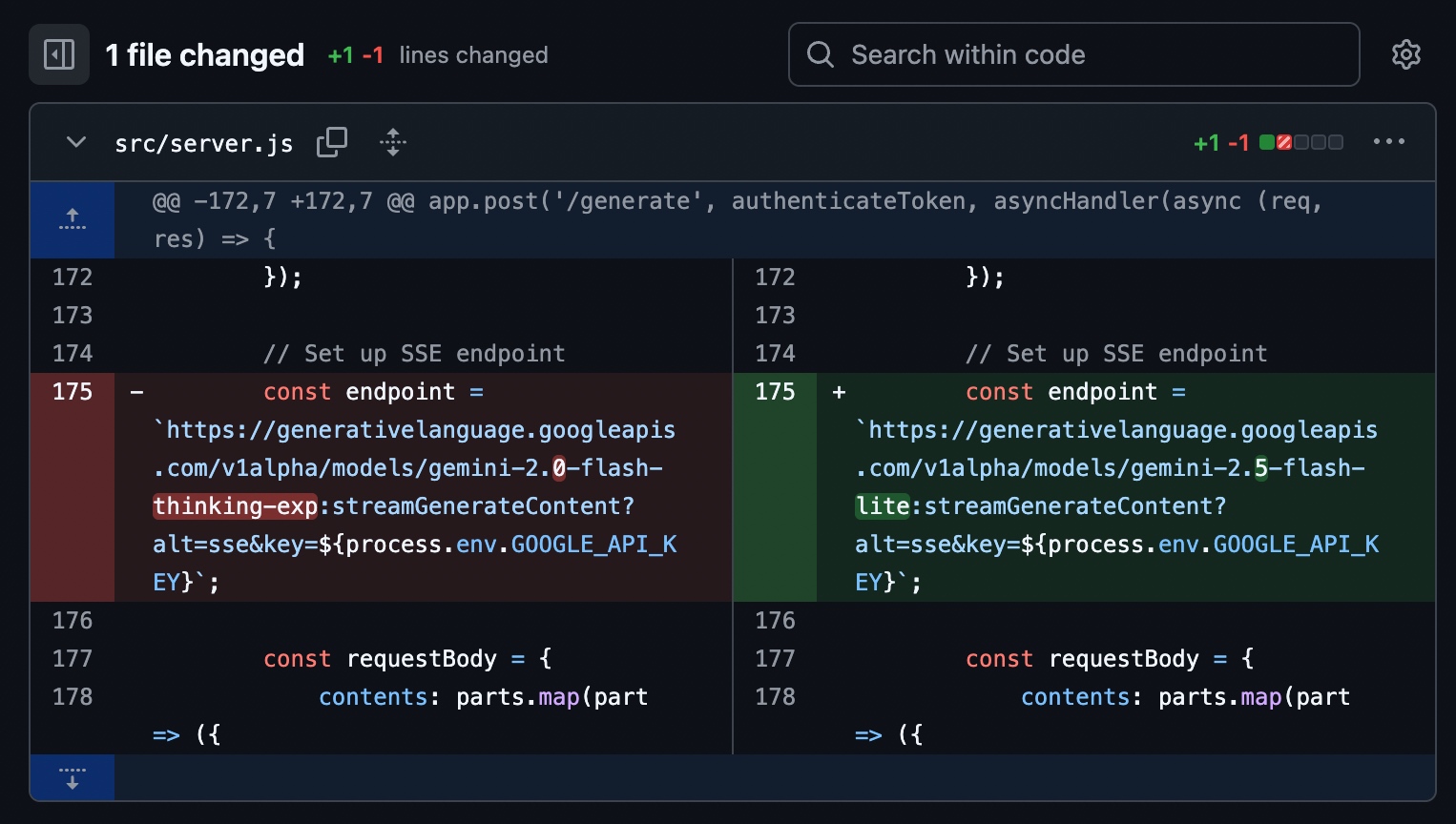
Task: Click the minus marker on removed line
Action: pyautogui.click(x=137, y=392)
